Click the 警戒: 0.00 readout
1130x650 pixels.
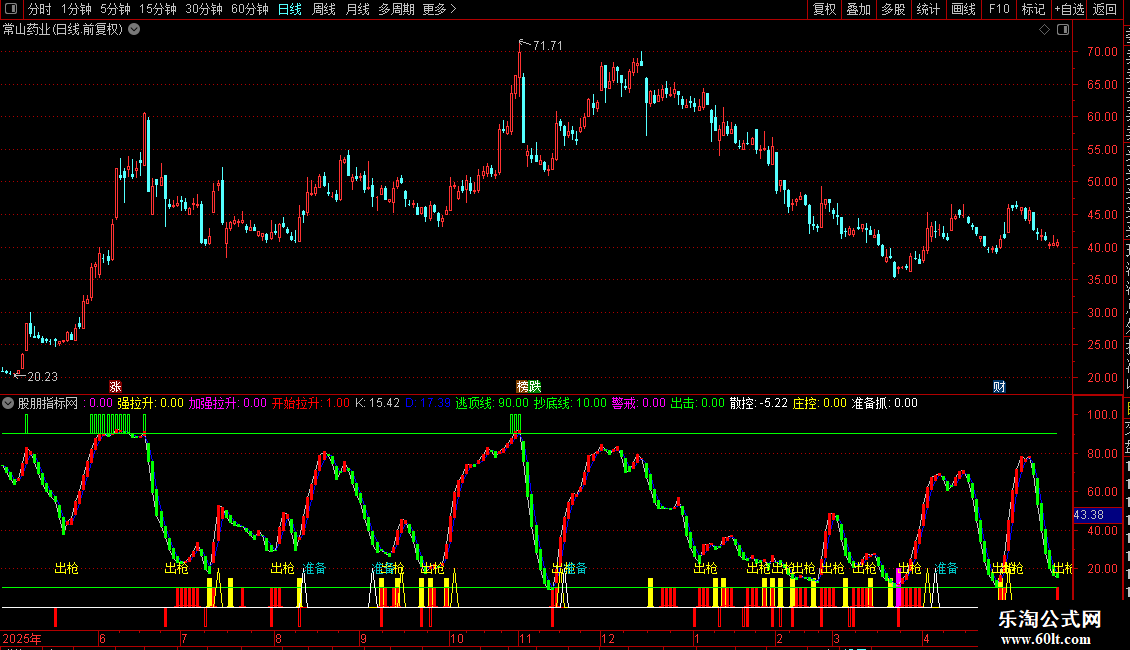[639, 404]
